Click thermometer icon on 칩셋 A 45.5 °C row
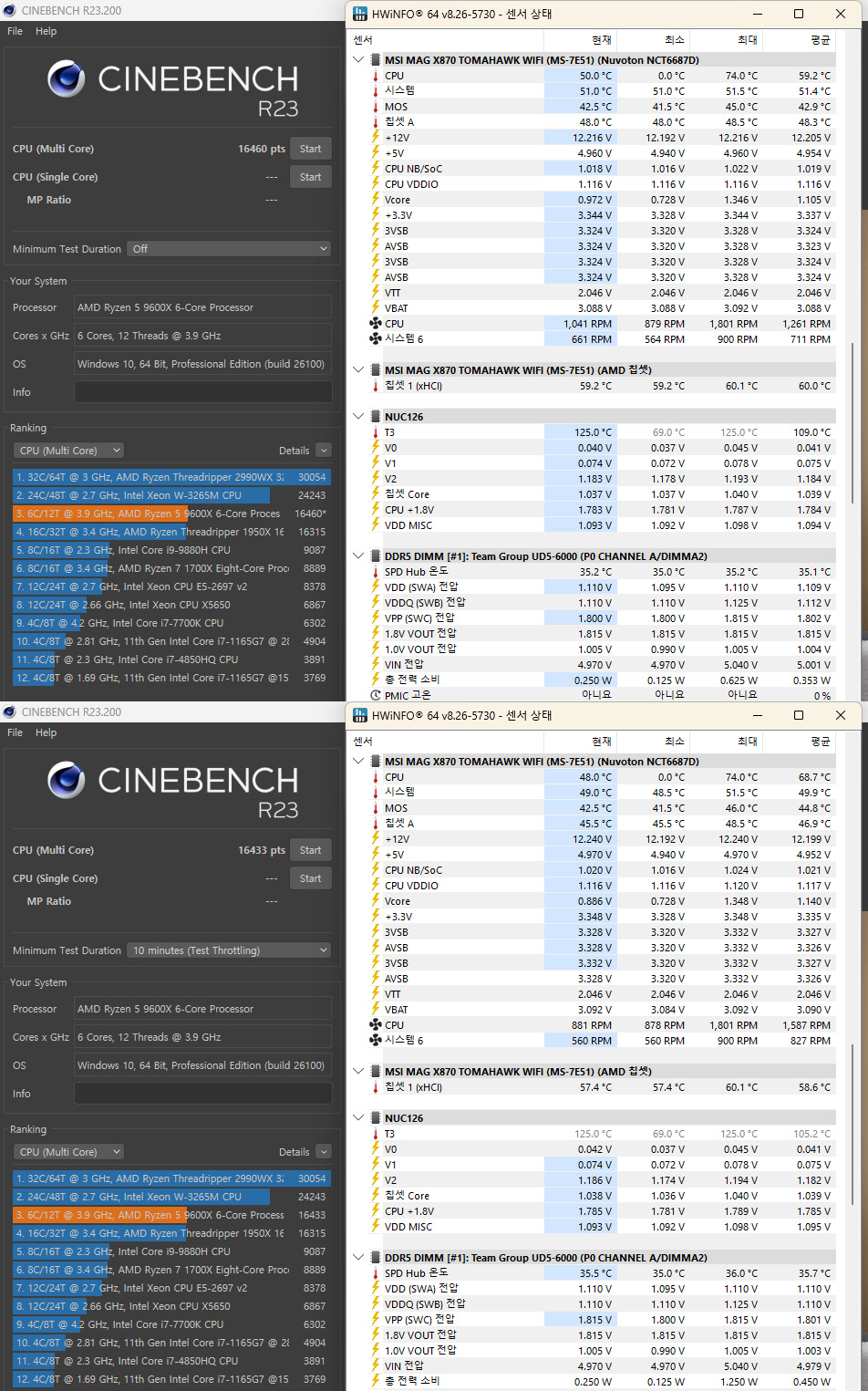 [375, 824]
